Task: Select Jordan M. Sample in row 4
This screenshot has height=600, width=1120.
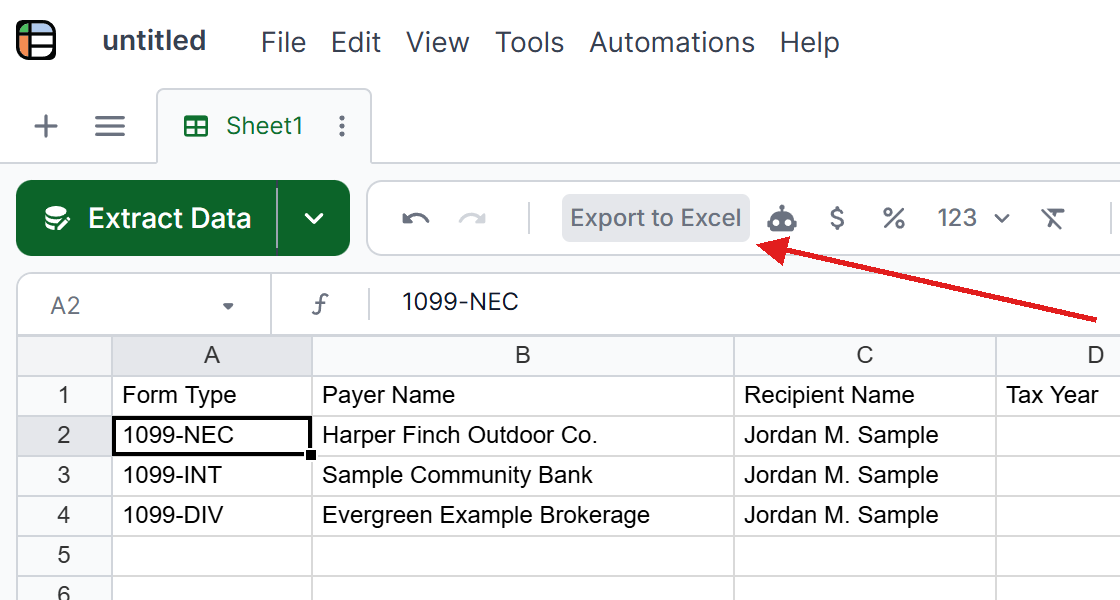Action: [864, 515]
